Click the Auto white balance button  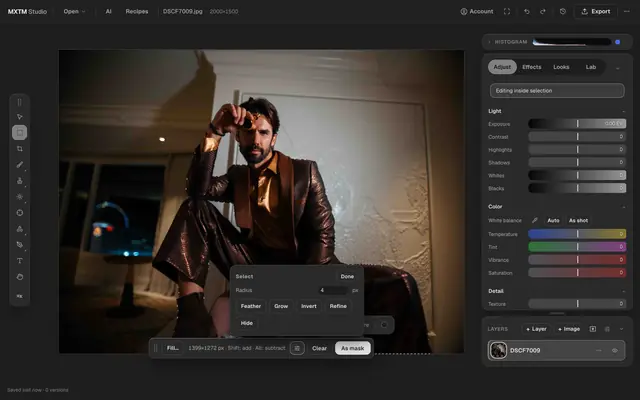pos(553,220)
